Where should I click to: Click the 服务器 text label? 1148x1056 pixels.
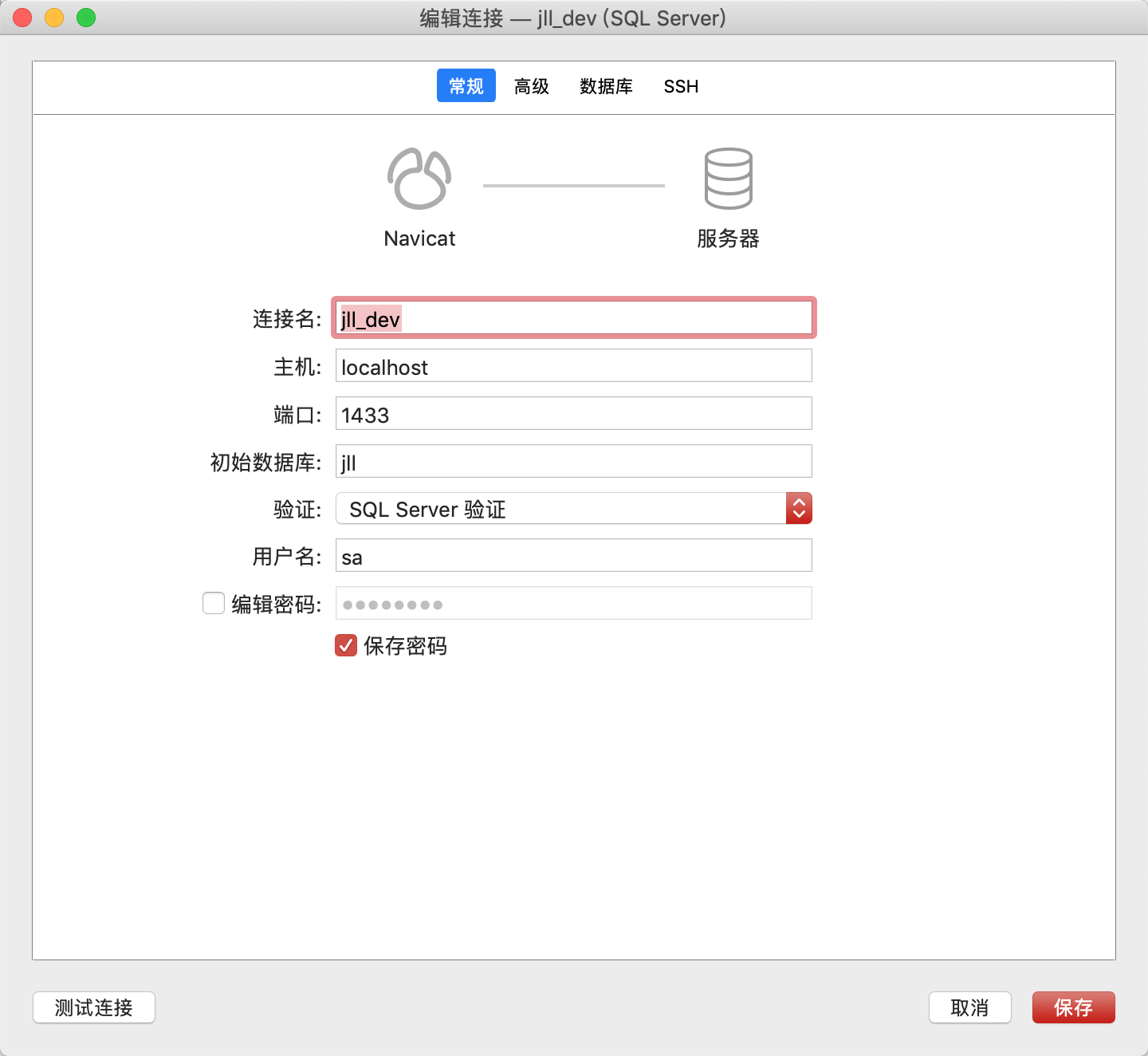[728, 238]
